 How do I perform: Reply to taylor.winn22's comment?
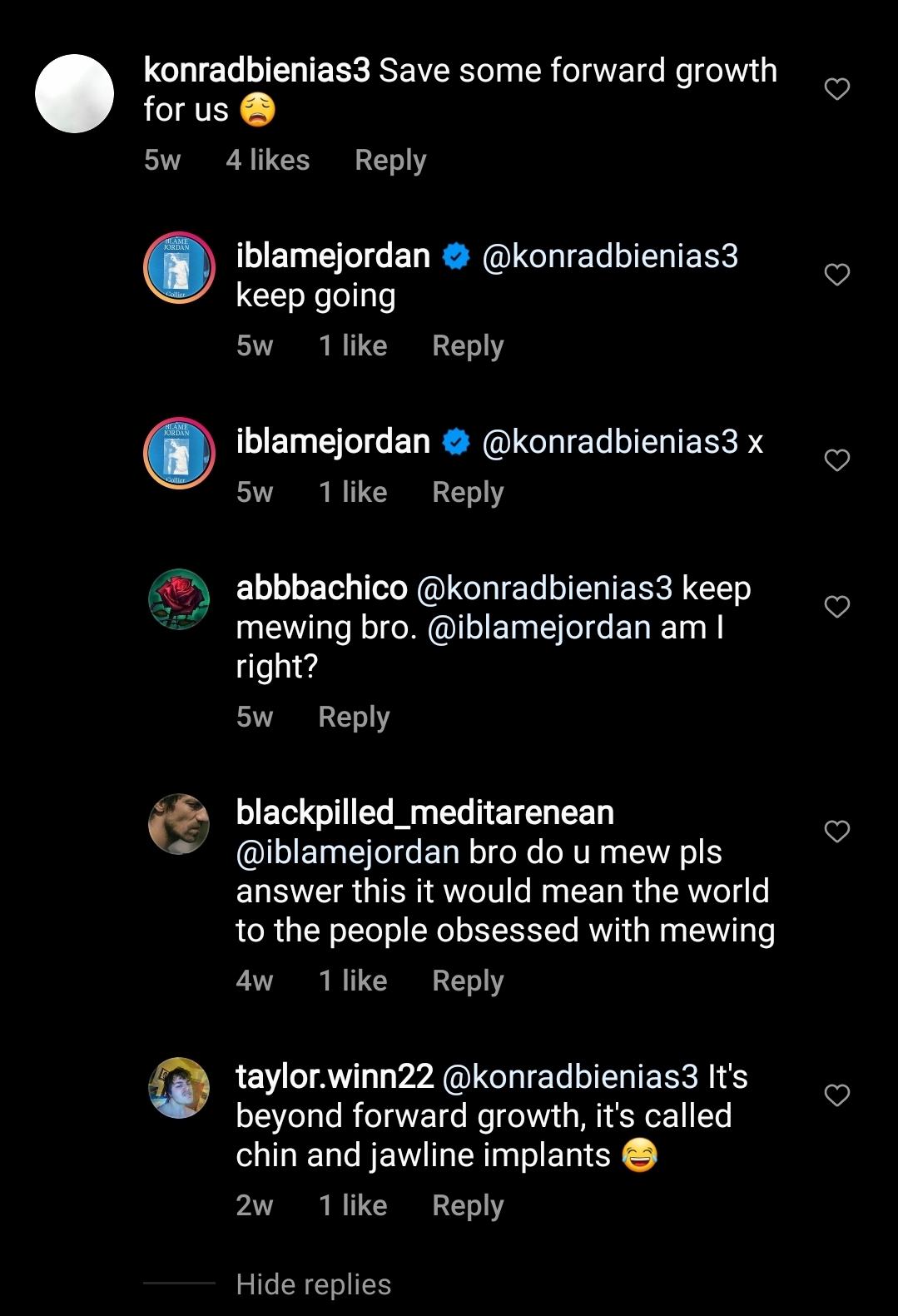468,1205
